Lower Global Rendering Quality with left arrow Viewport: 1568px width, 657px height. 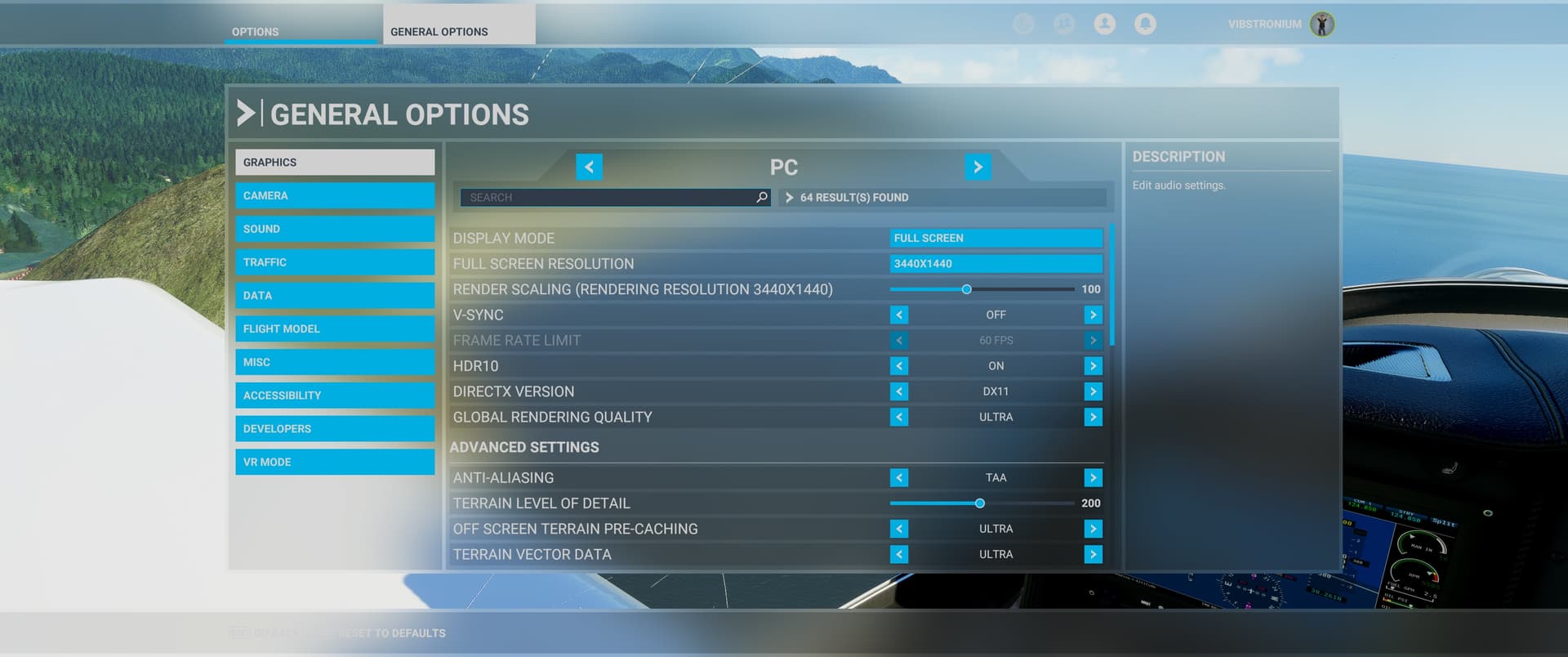899,417
